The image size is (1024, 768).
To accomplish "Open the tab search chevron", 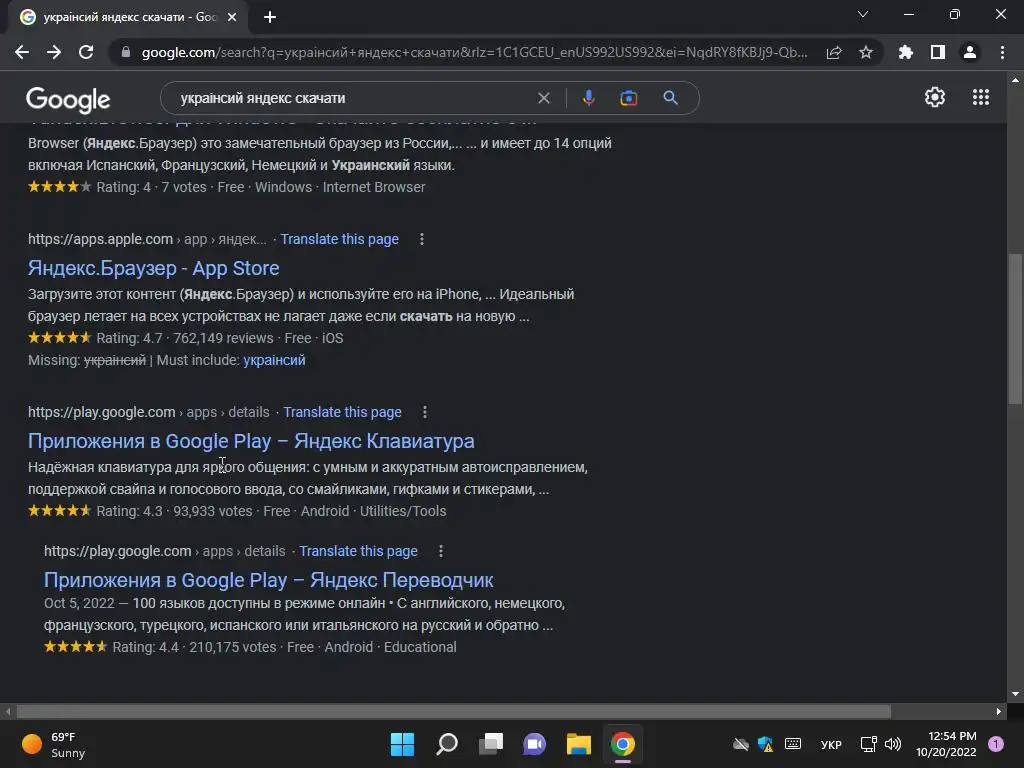I will tap(863, 14).
